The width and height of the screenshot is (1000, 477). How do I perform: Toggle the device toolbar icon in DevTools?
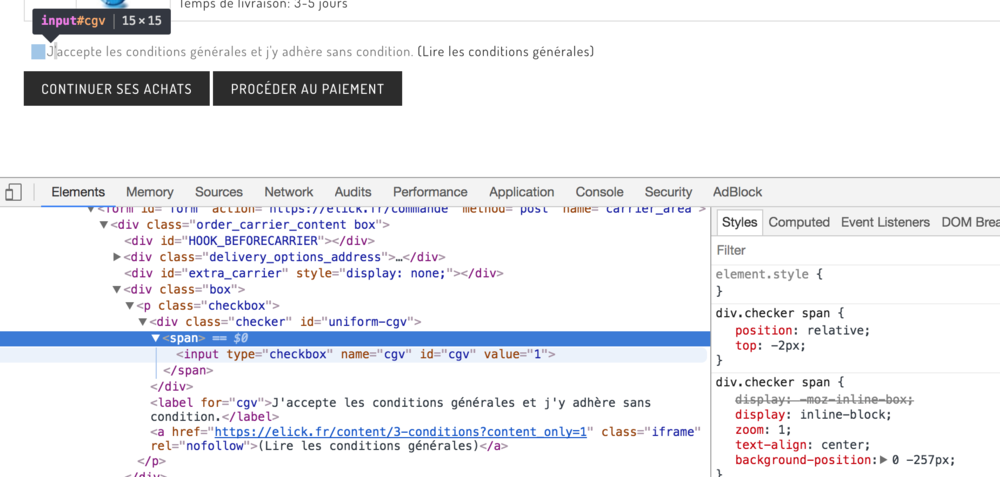14,192
